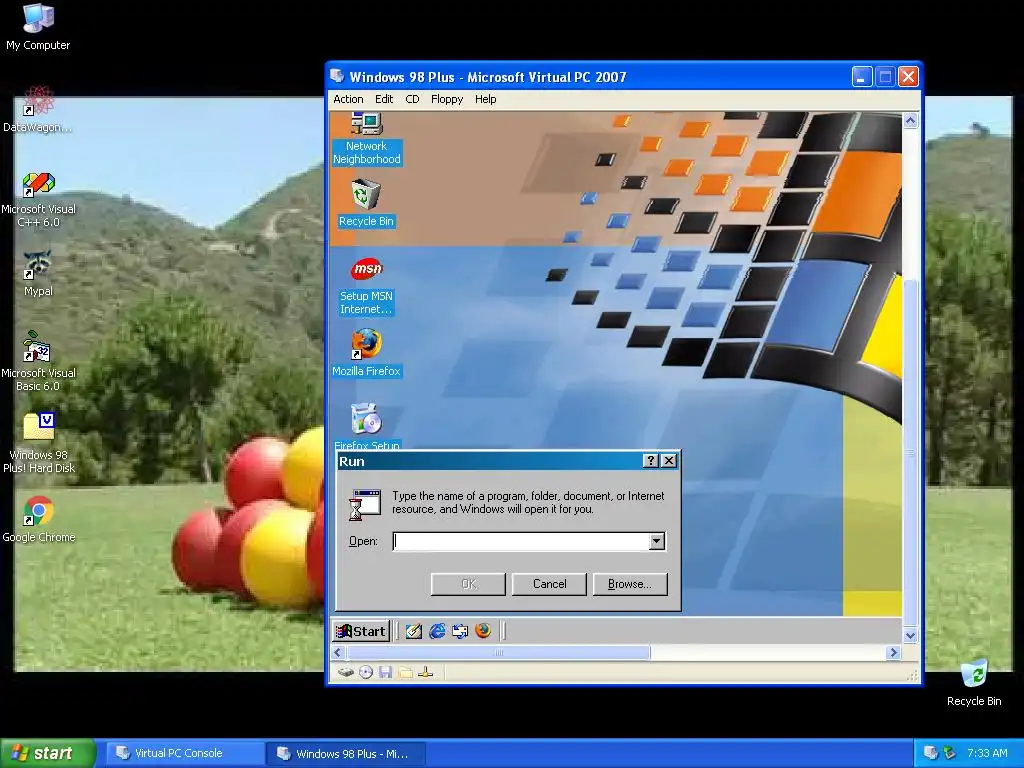The height and width of the screenshot is (768, 1024).
Task: Select Mozilla Firefox icon in the VM
Action: [x=366, y=353]
